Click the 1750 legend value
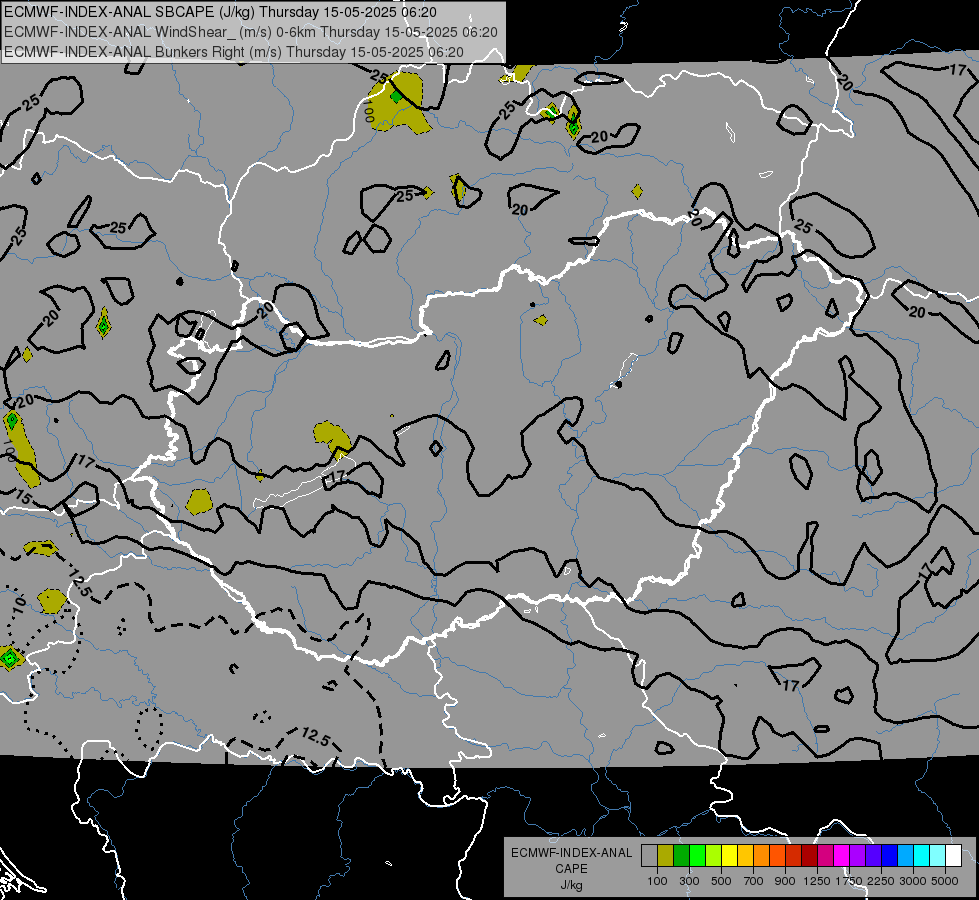979x900 pixels. coord(849,881)
